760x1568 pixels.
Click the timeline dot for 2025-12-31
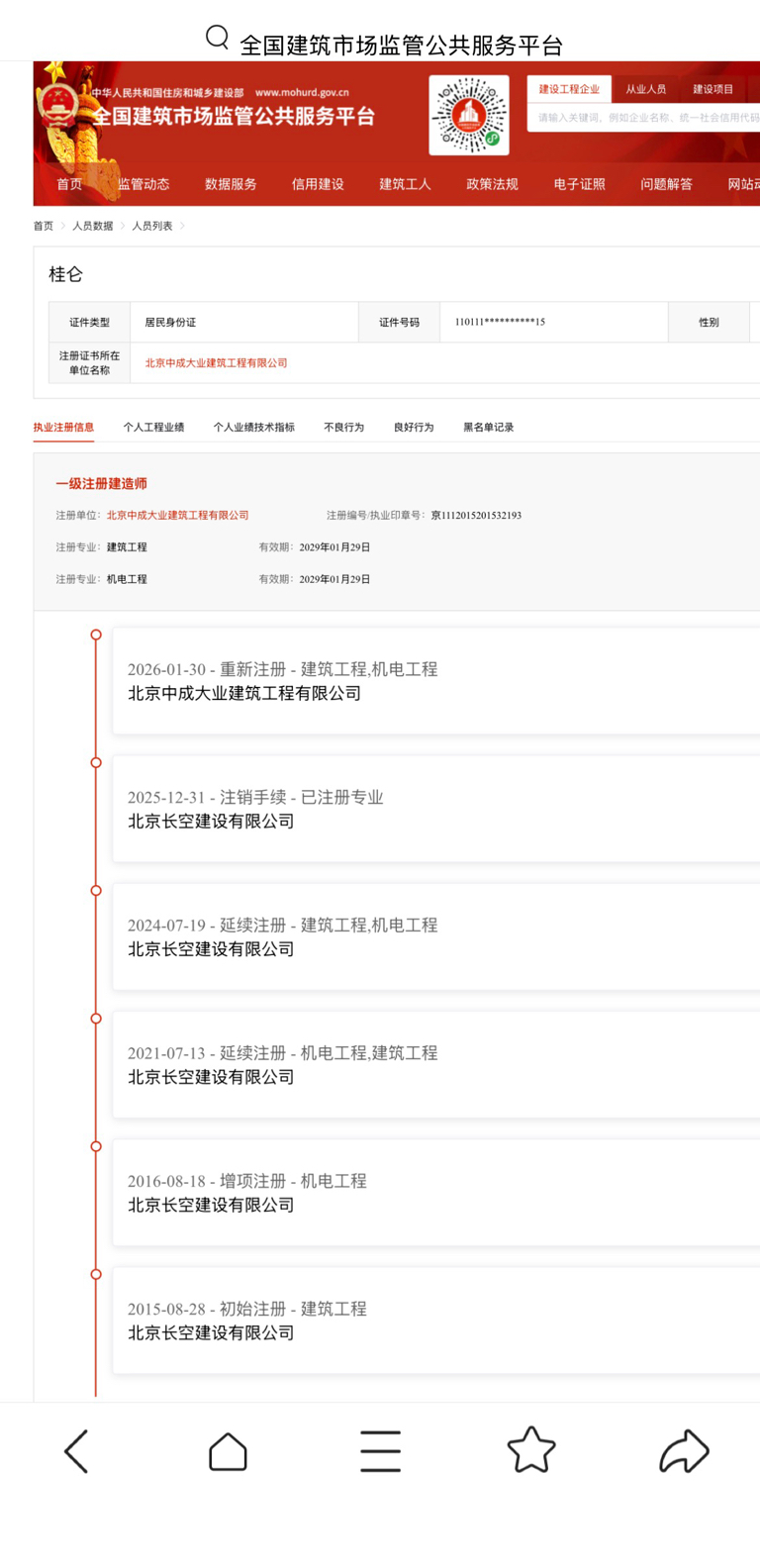(x=96, y=762)
